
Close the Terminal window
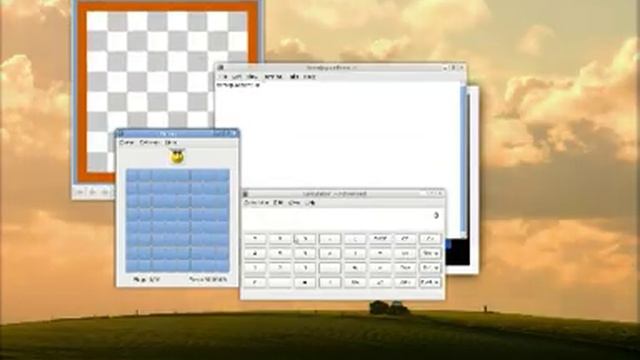pyautogui.click(x=462, y=67)
